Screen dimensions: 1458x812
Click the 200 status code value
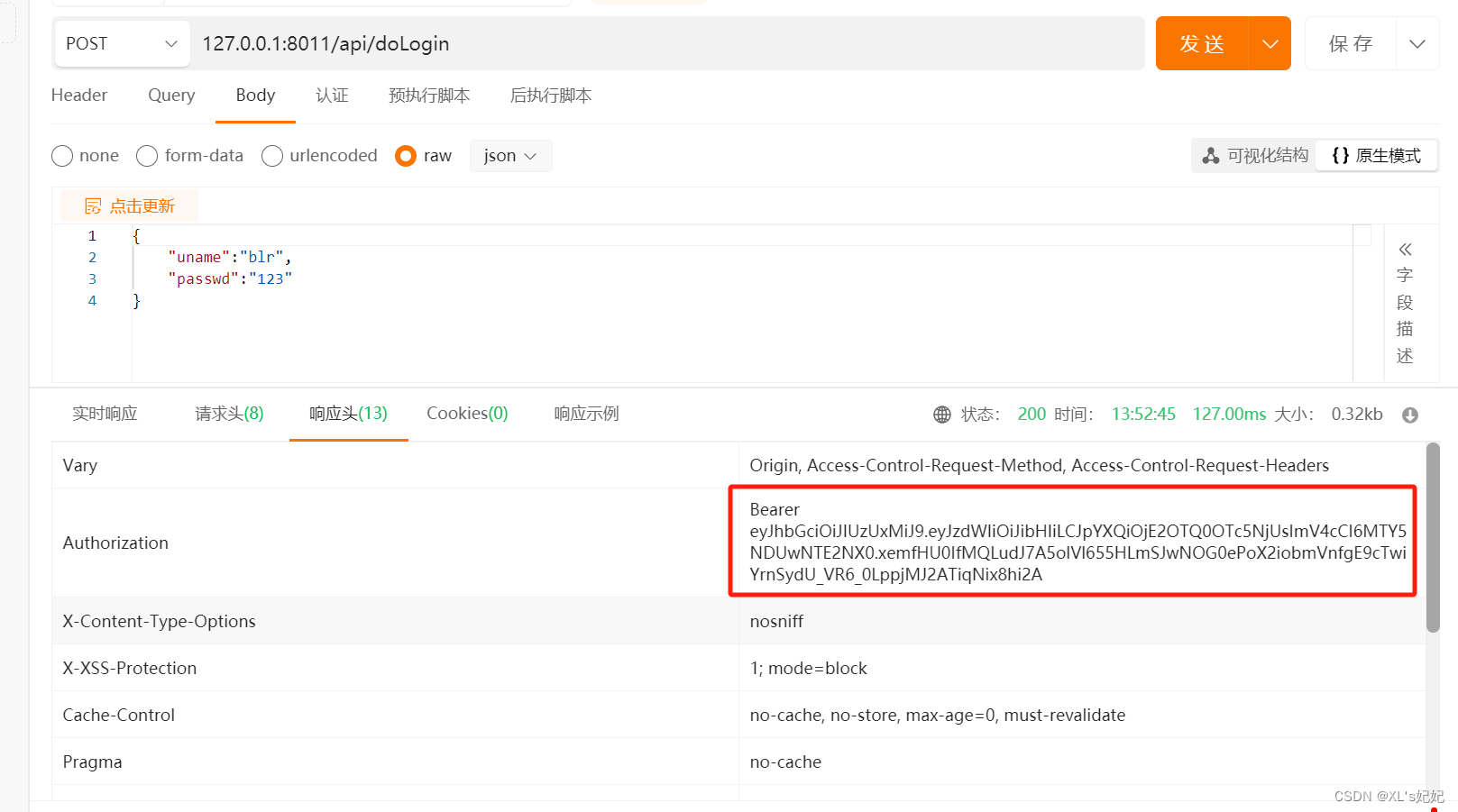1032,414
